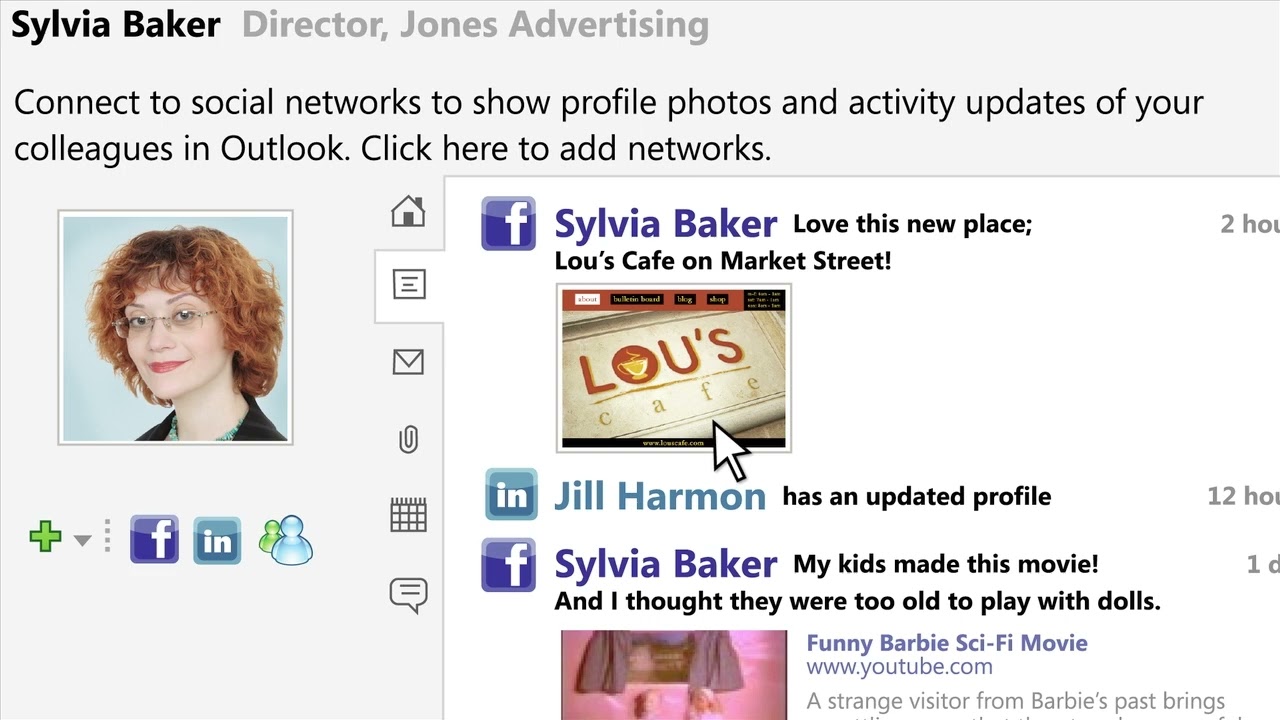Screen dimensions: 1280x720
Task: Open Sylvia Baker name on Lou's Cafe post
Action: point(665,224)
